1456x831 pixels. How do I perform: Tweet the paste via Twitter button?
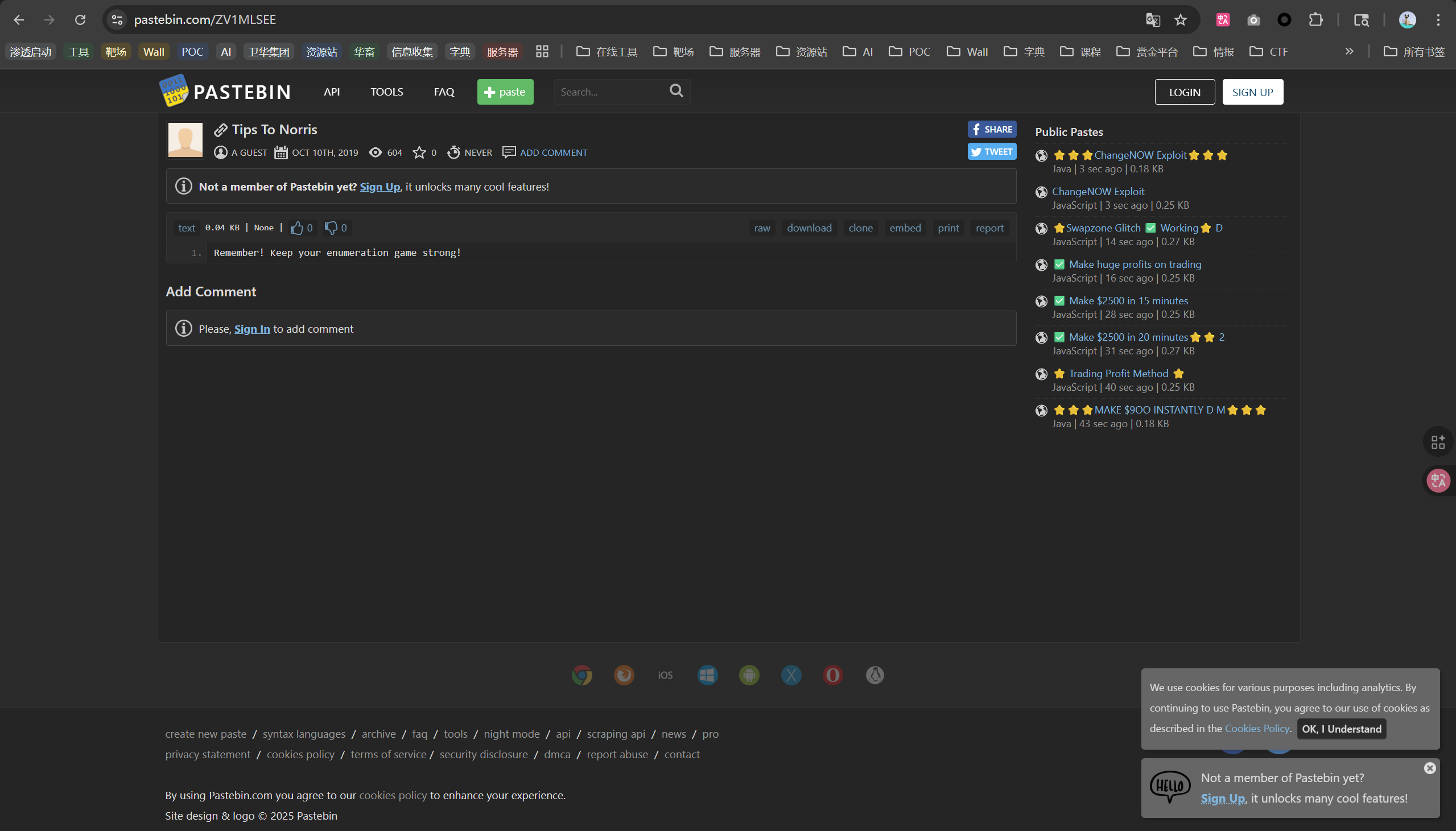991,152
